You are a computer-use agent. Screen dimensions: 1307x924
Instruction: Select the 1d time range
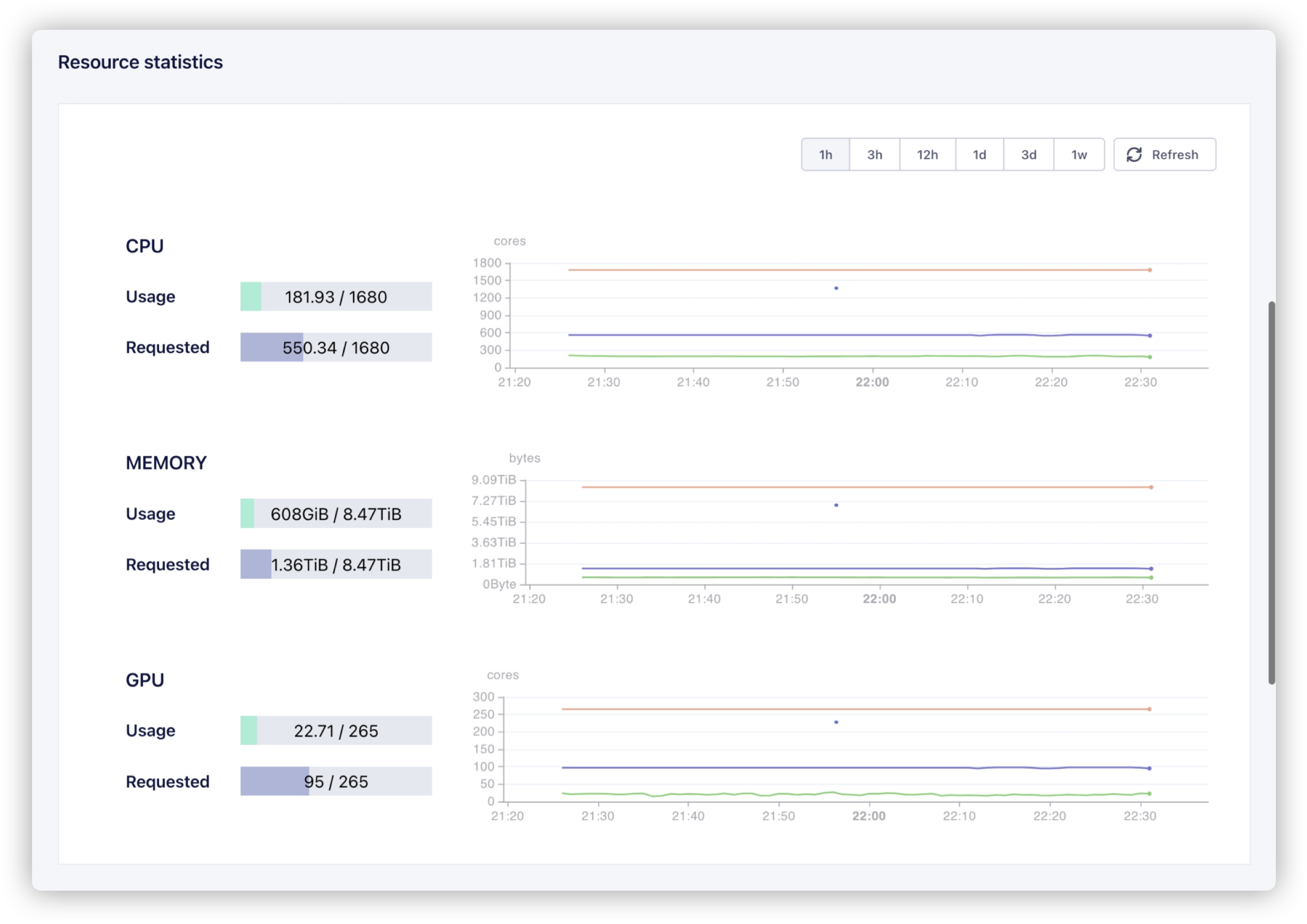(979, 154)
